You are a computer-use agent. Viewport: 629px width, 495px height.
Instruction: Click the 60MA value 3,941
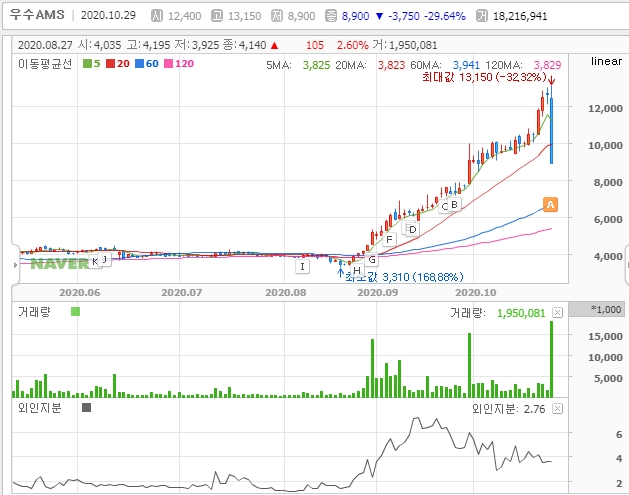[x=466, y=65]
